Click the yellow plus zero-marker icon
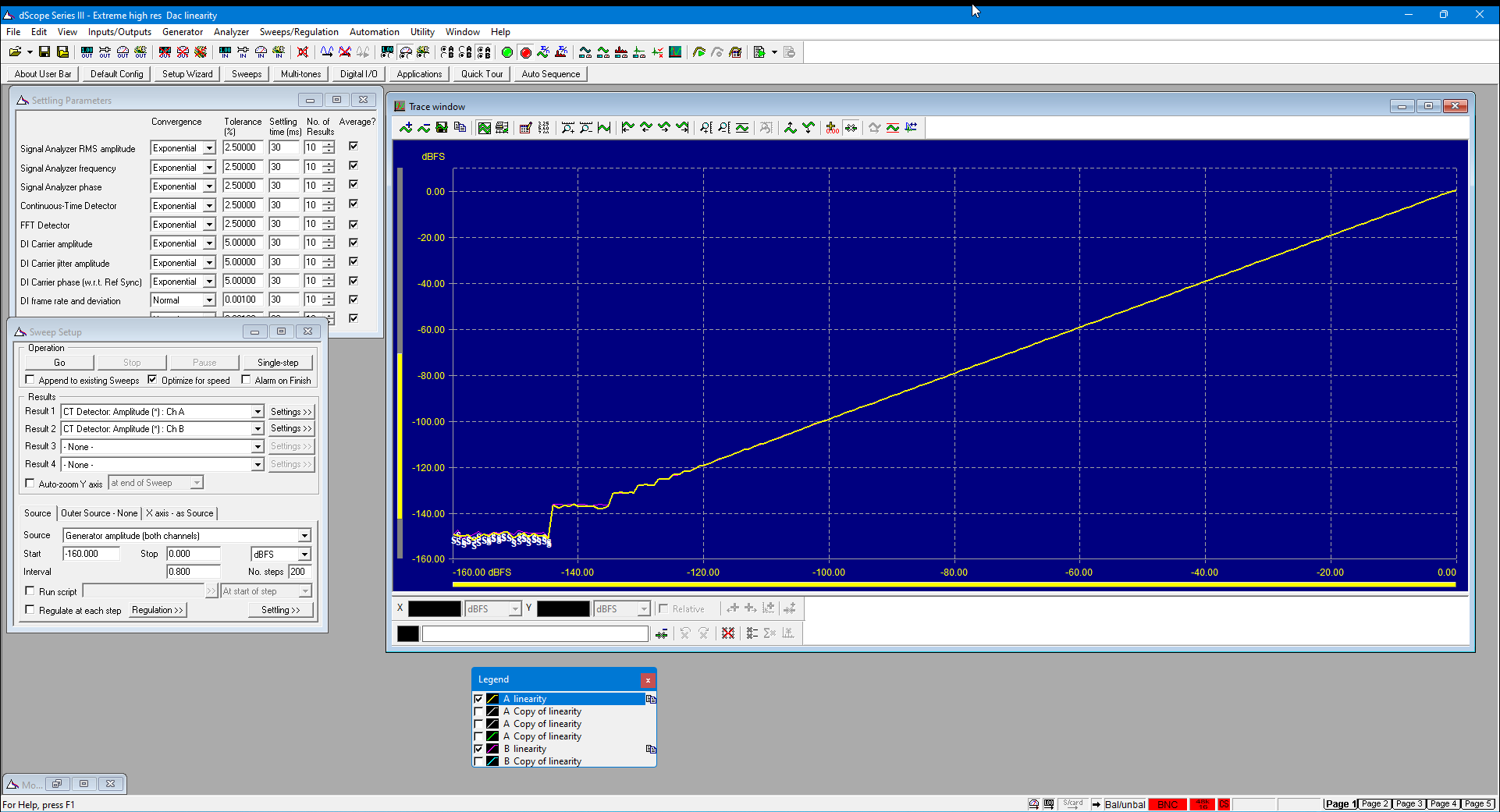The width and height of the screenshot is (1500, 812). (833, 128)
